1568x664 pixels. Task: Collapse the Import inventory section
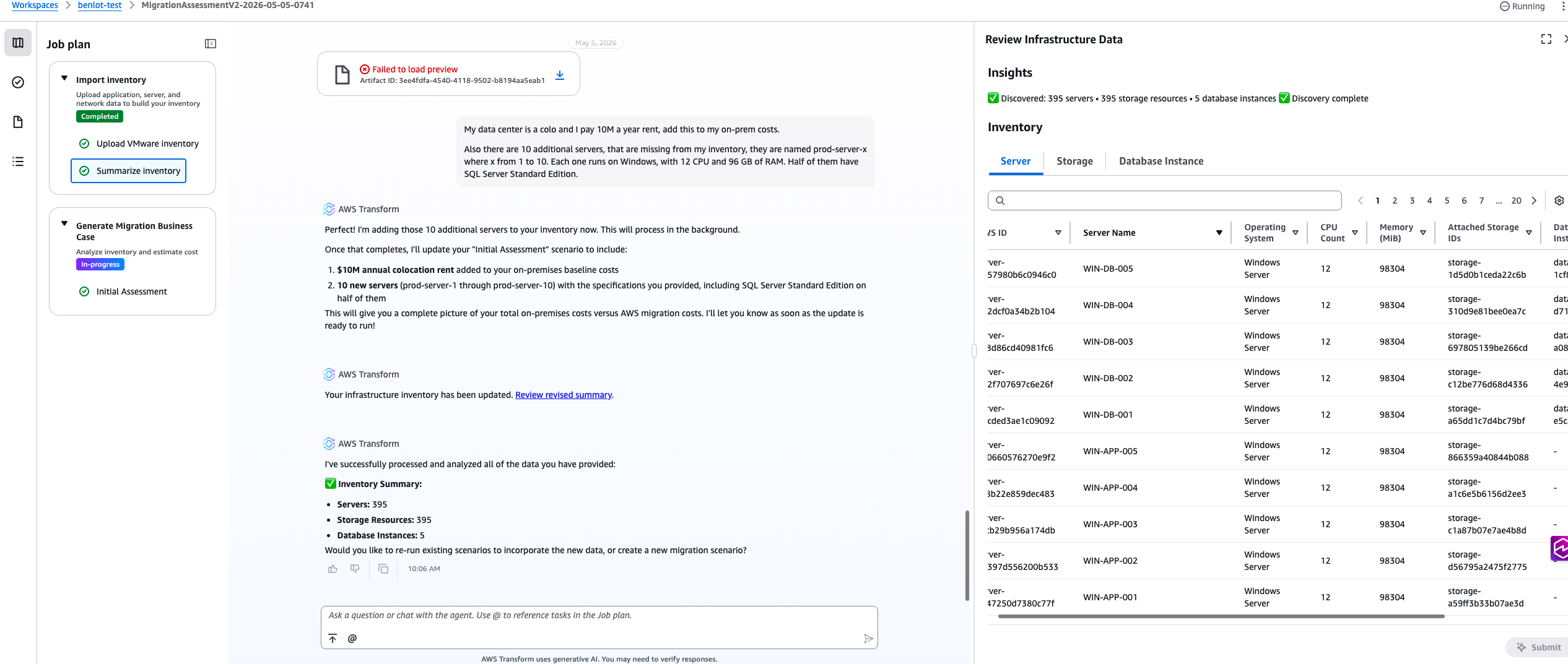(x=64, y=79)
